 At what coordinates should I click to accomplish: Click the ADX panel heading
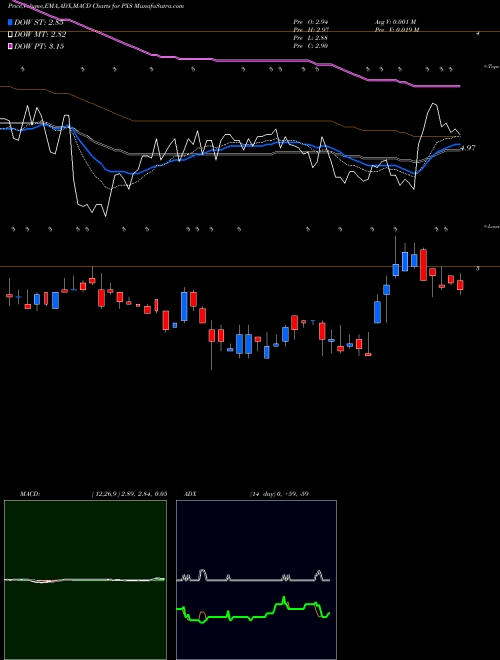click(x=191, y=494)
